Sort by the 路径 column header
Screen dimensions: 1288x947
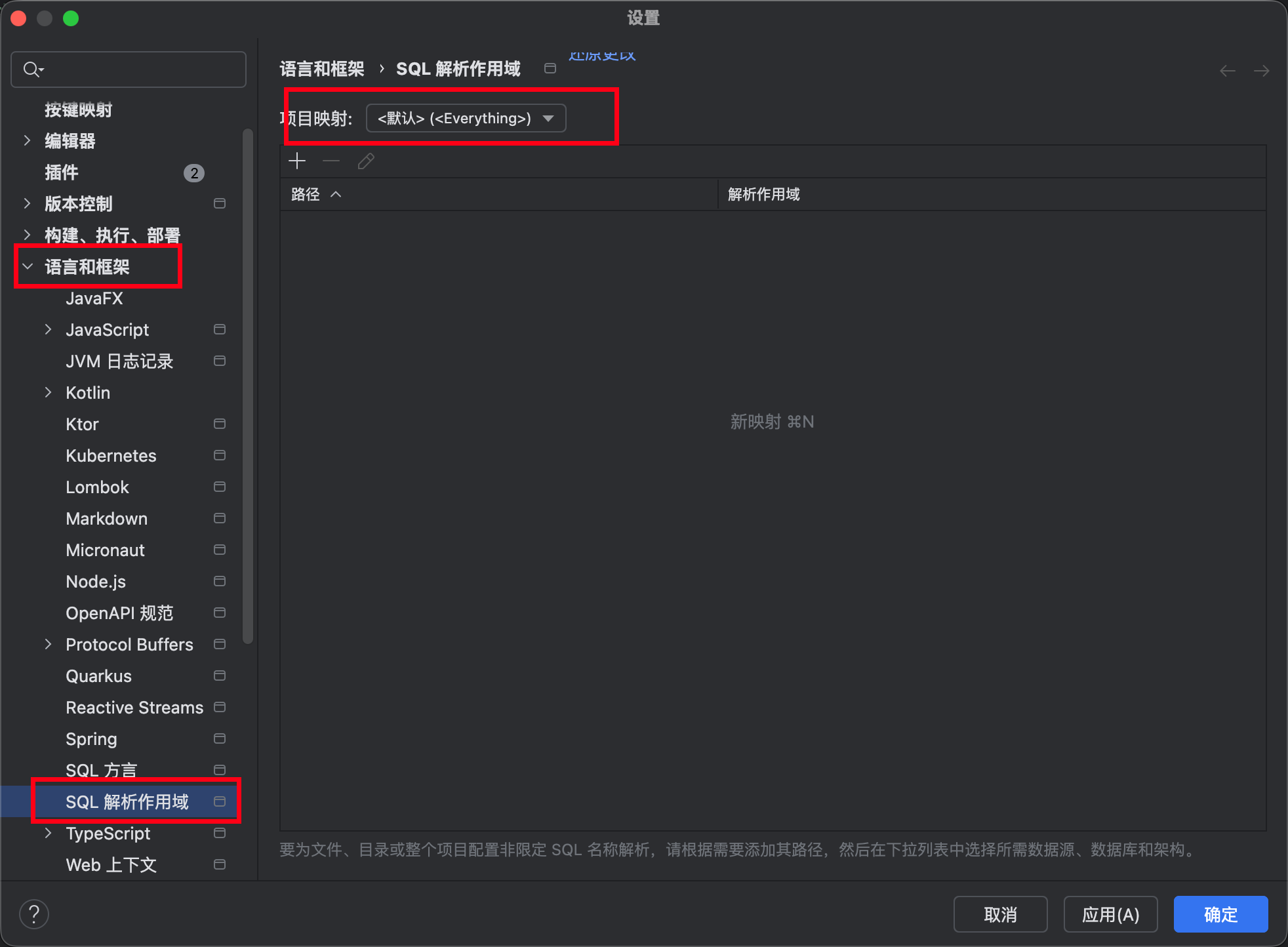click(306, 194)
